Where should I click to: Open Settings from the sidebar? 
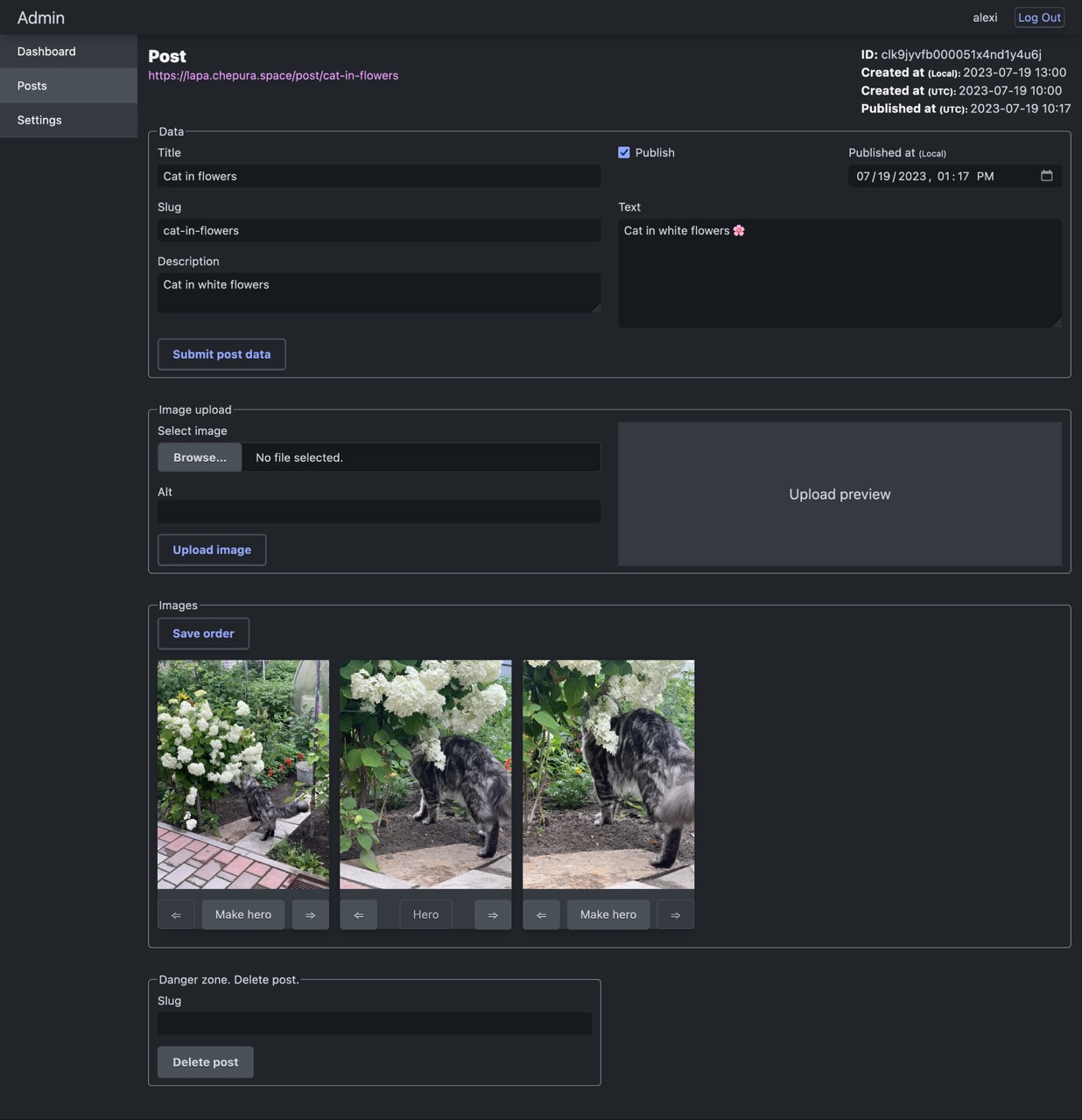pos(39,120)
